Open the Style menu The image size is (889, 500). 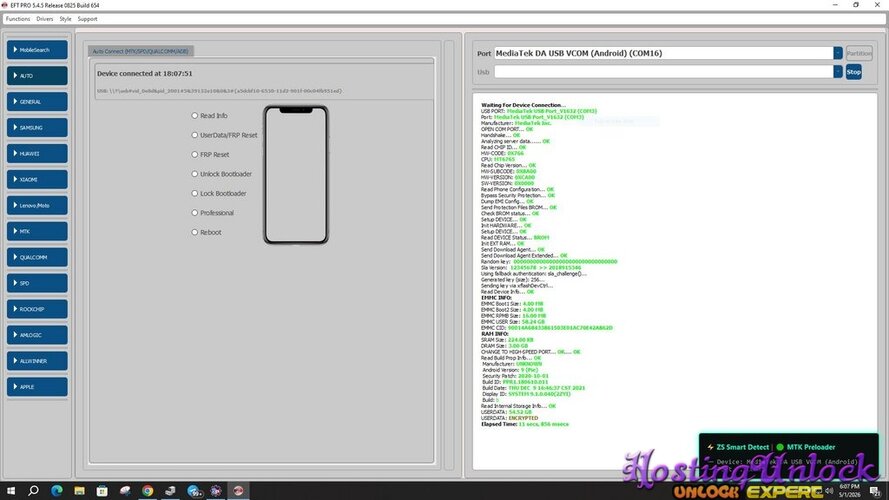click(66, 19)
